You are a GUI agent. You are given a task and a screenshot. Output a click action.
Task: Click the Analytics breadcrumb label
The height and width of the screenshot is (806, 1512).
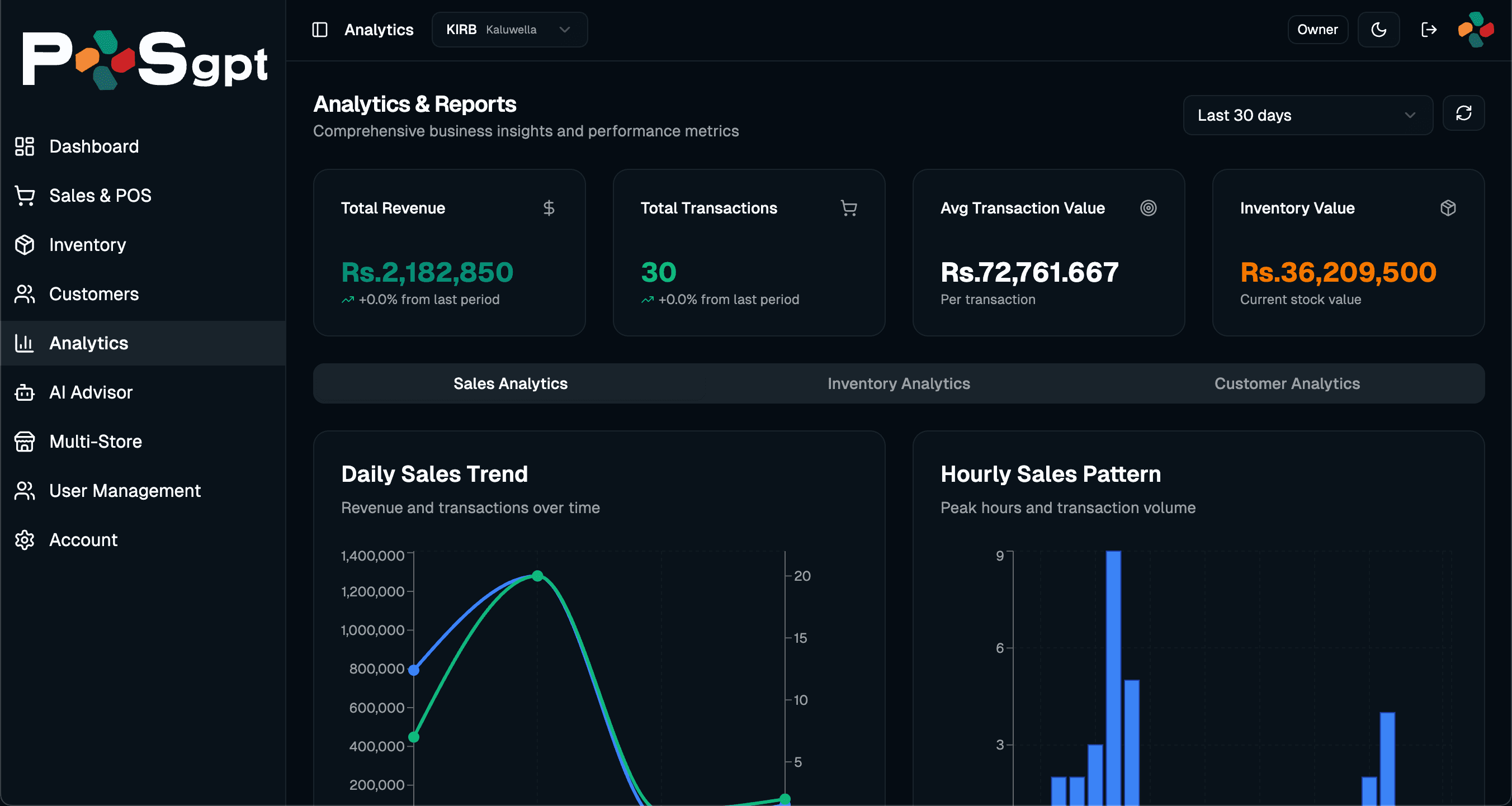pyautogui.click(x=379, y=29)
